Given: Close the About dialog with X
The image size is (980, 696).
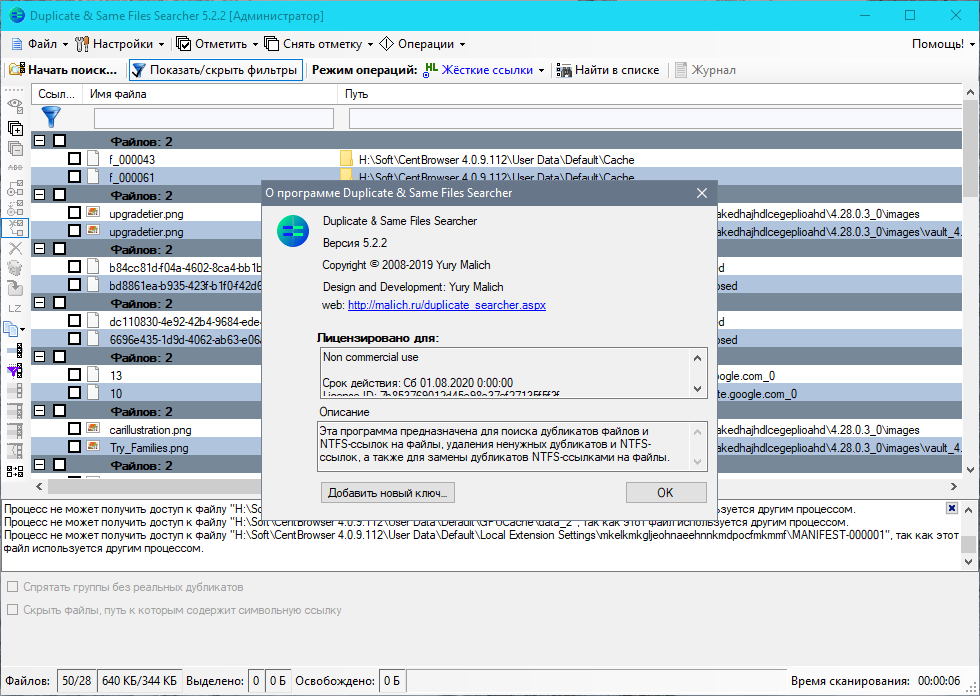Looking at the screenshot, I should click(702, 193).
